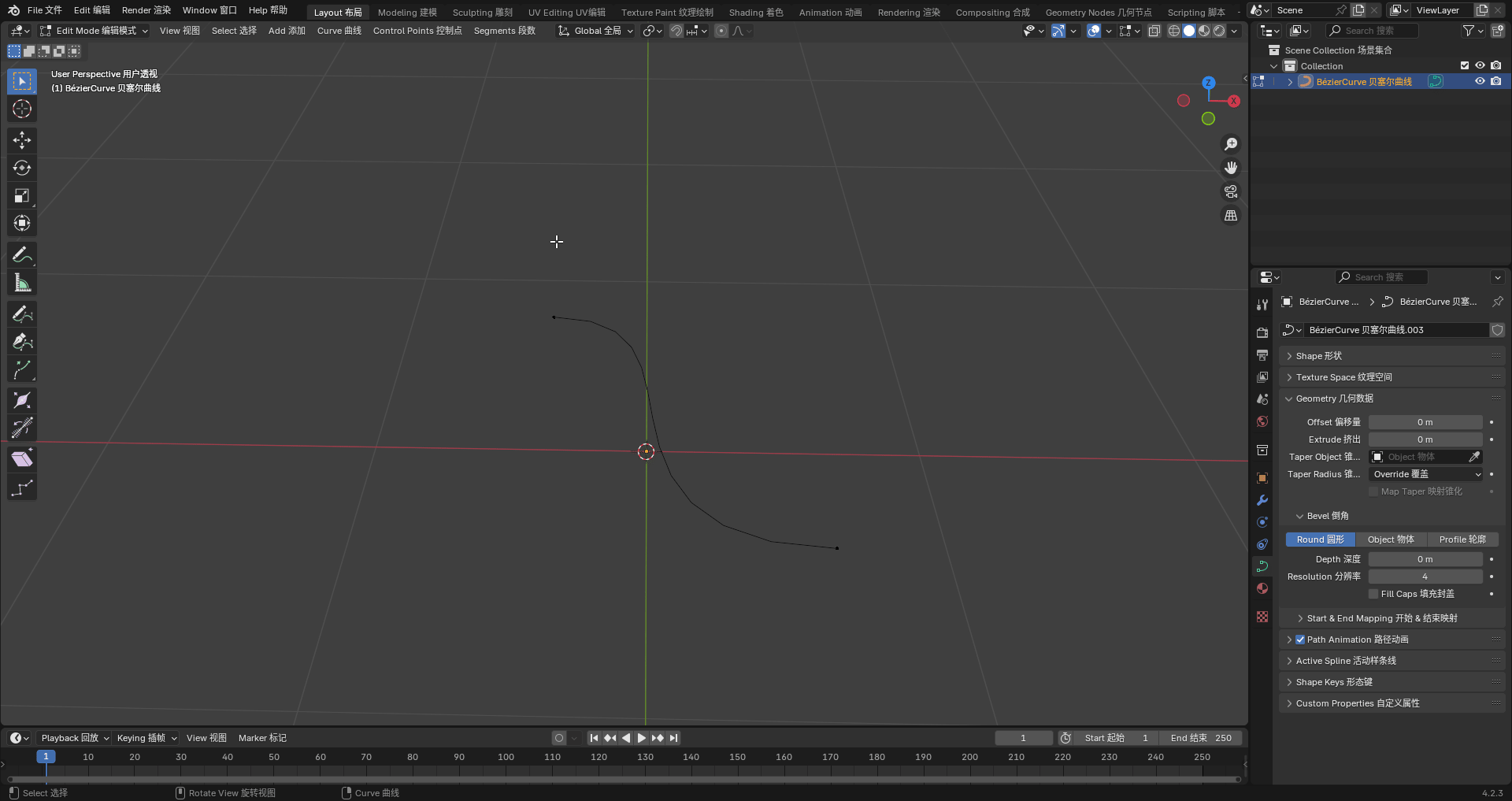Open the Texture properties tab
1512x801 pixels.
point(1262,617)
